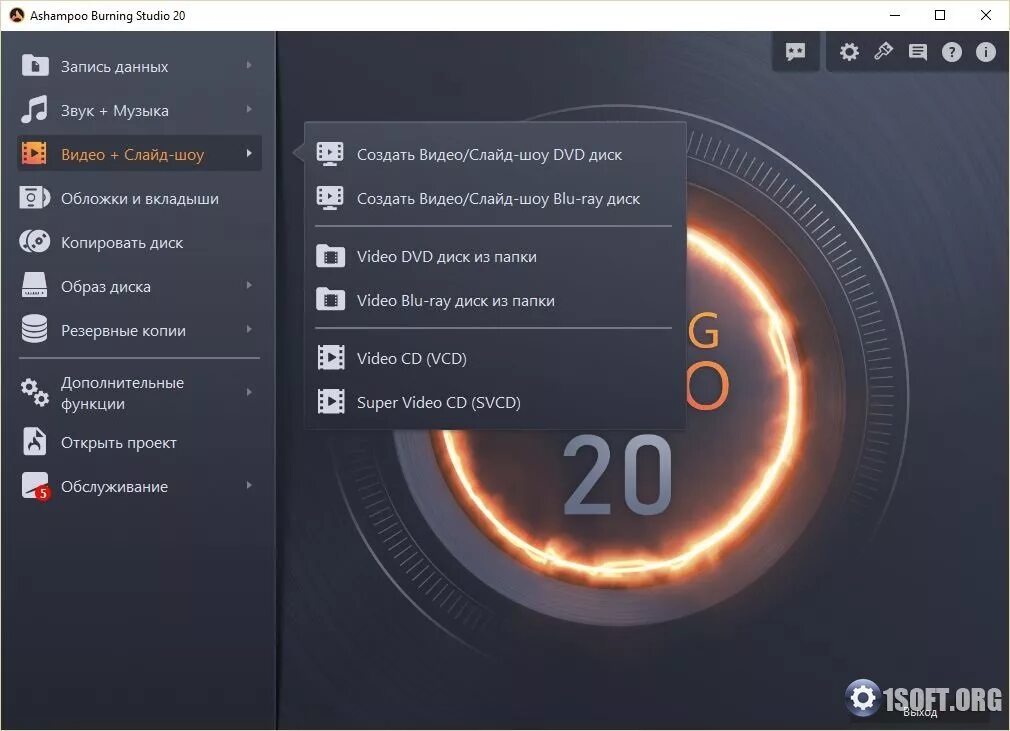Click the Обслуживание icon with badge 5
Image resolution: width=1010 pixels, height=731 pixels.
pyautogui.click(x=36, y=487)
